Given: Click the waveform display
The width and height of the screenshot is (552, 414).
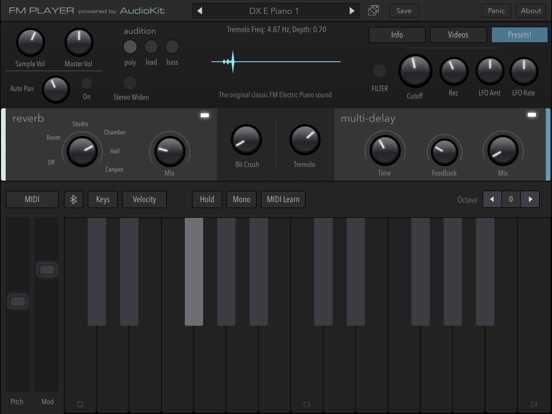Looking at the screenshot, I should (276, 62).
